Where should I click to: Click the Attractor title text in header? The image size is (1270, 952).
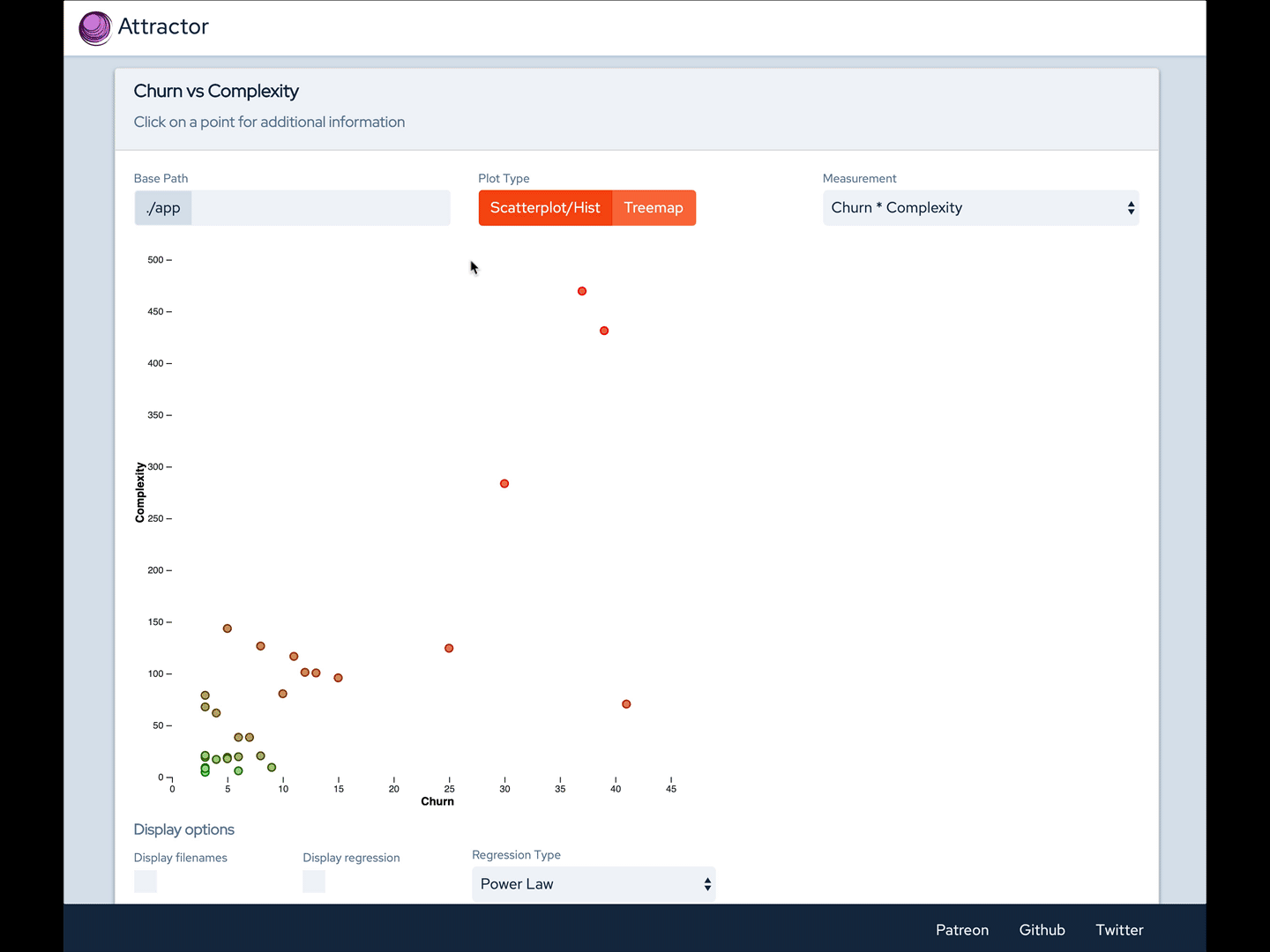[163, 27]
